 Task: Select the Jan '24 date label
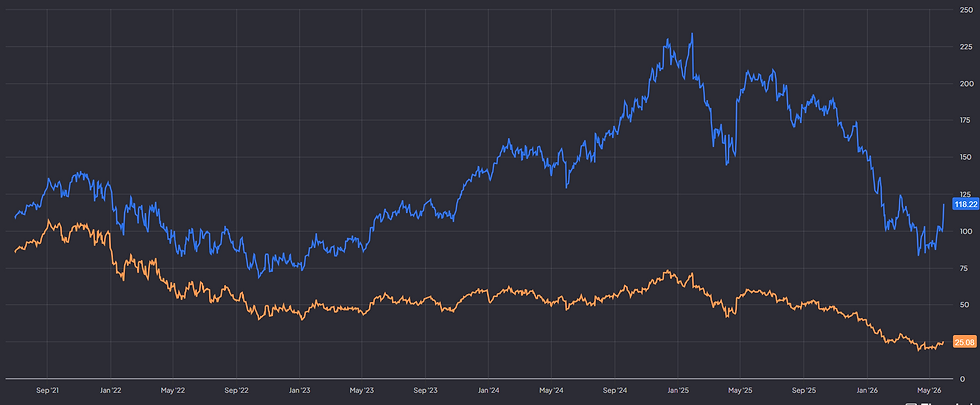coord(488,391)
